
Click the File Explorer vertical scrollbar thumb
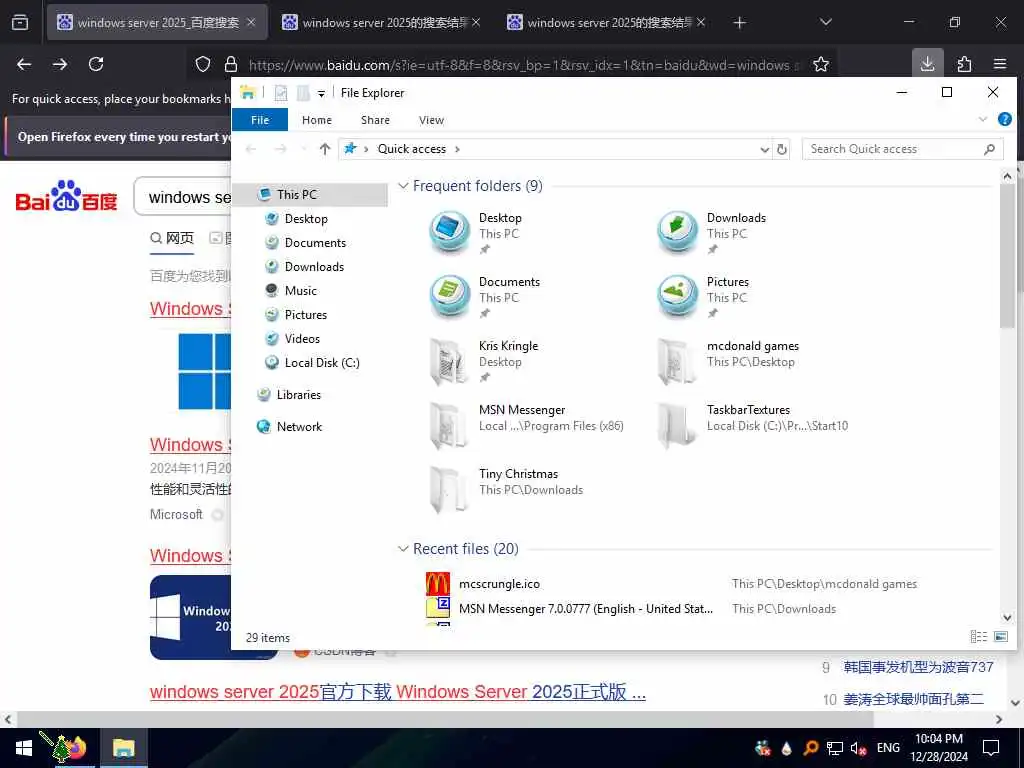tap(1006, 256)
